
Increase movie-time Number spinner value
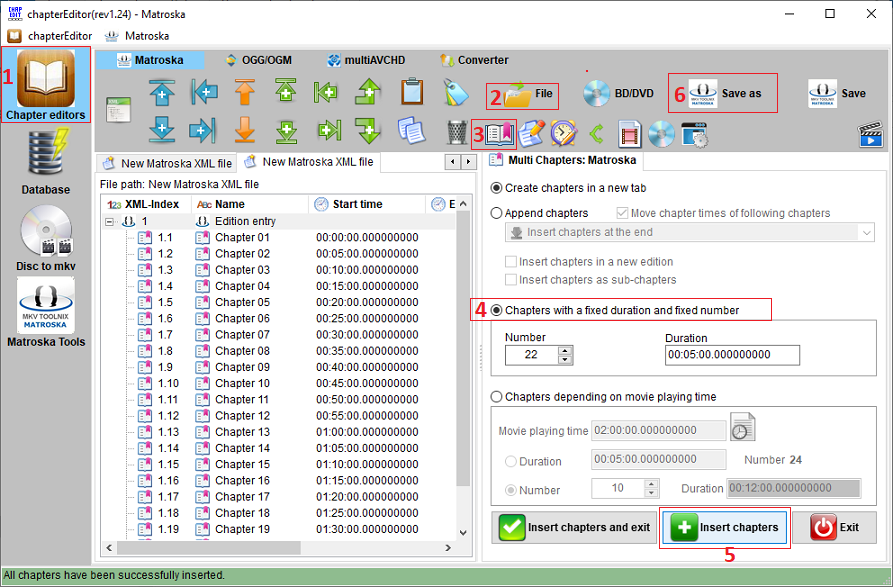(x=651, y=483)
